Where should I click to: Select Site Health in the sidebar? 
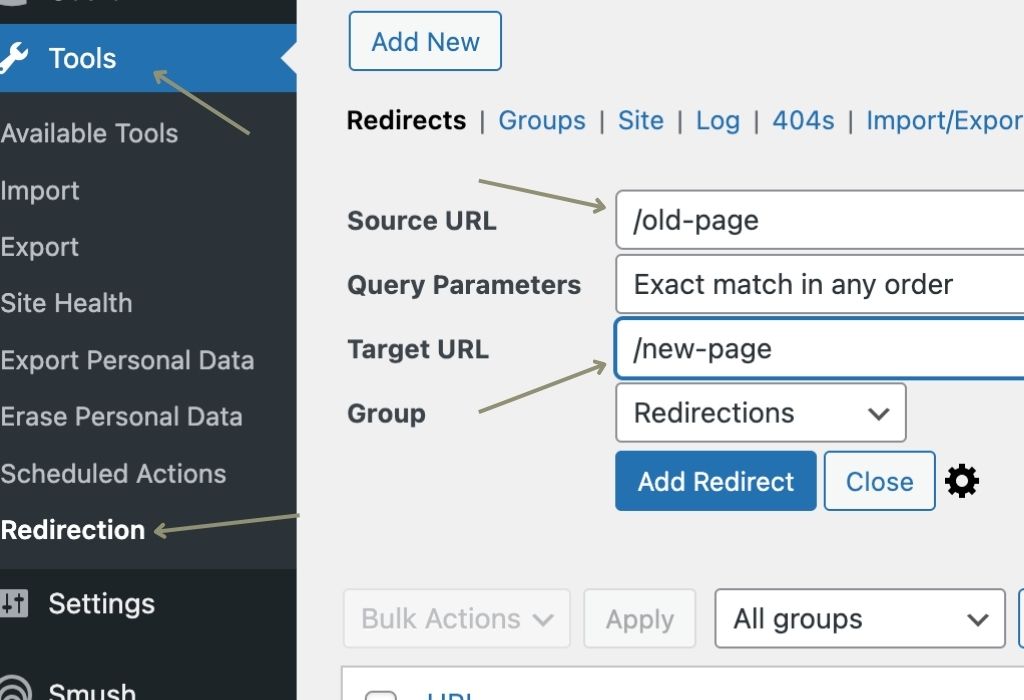coord(67,303)
